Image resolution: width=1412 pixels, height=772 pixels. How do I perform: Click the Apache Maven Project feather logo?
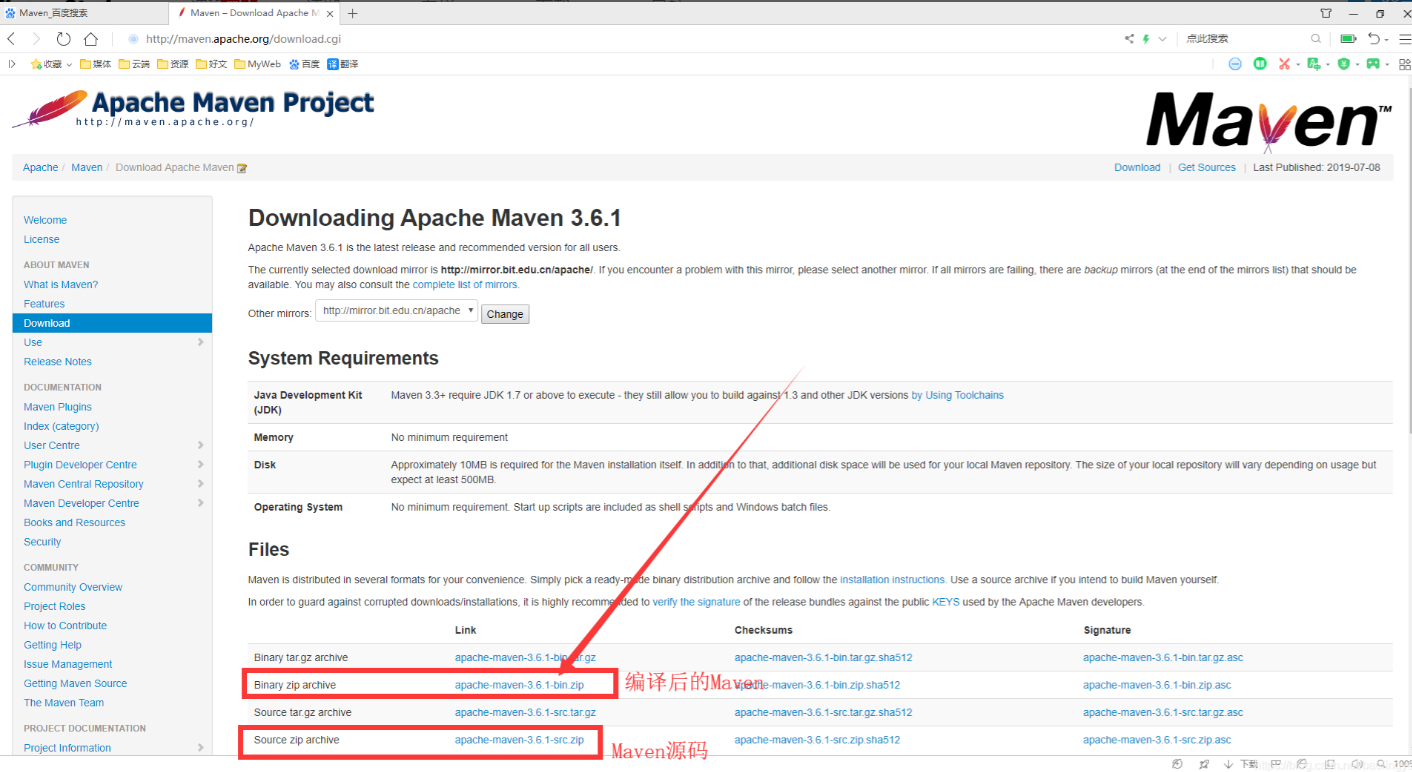(193, 108)
